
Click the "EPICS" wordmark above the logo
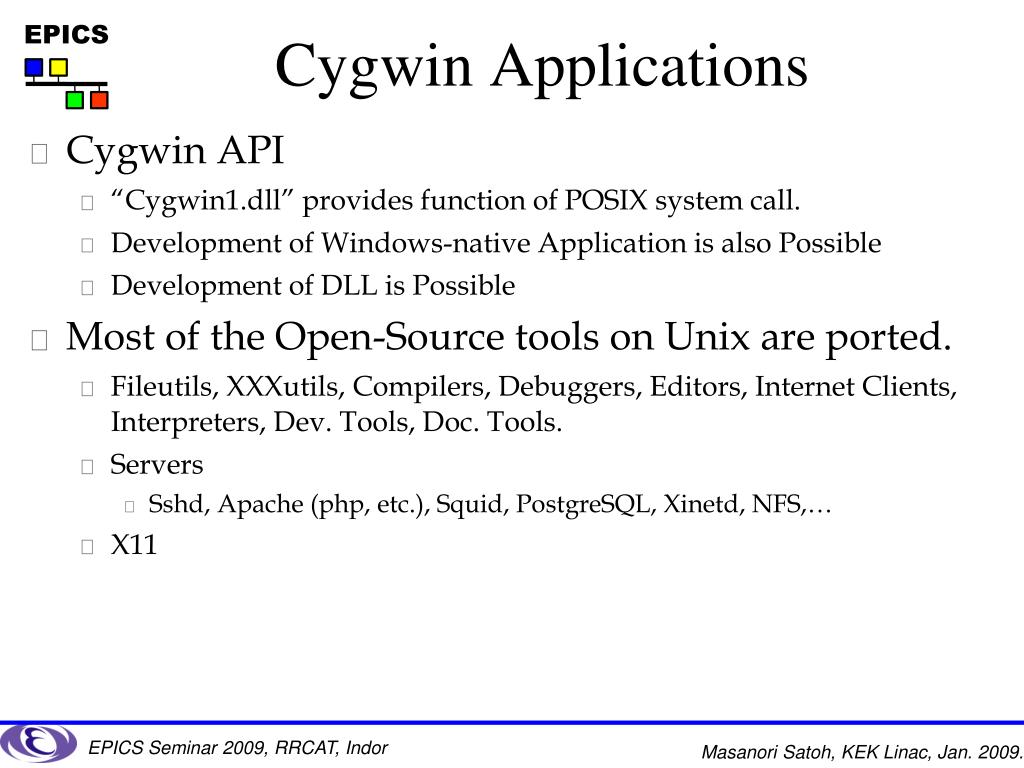coord(67,35)
